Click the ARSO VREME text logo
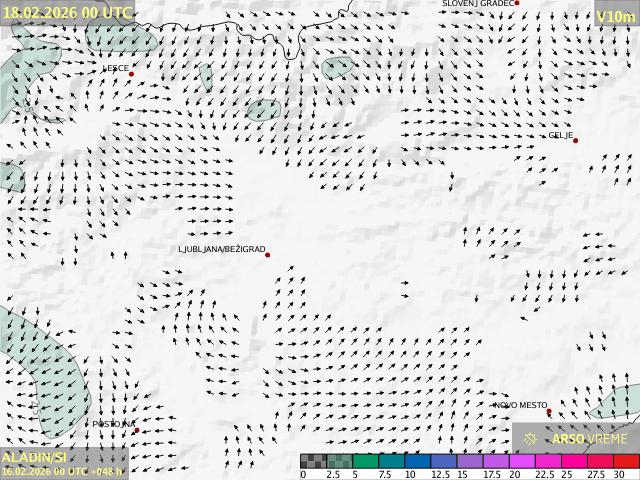Screen dimensions: 640x480 coord(590,439)
